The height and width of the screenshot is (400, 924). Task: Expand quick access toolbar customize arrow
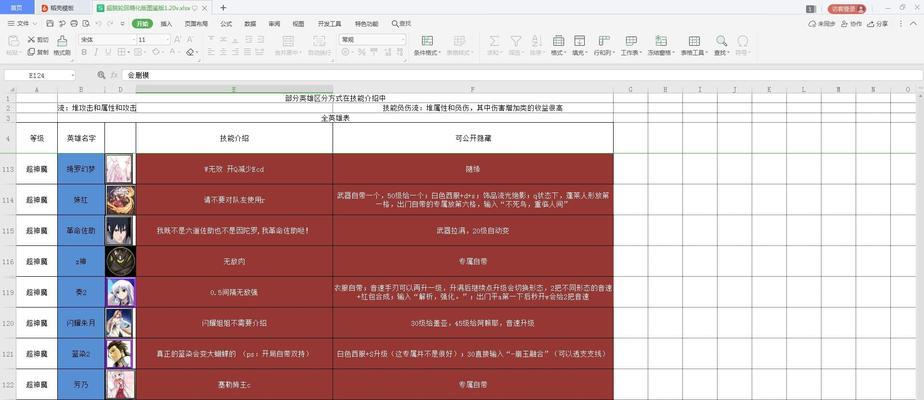[x=122, y=24]
